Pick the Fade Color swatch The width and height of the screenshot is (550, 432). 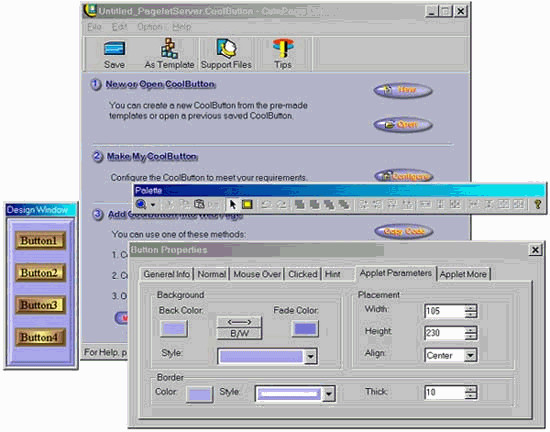(305, 329)
